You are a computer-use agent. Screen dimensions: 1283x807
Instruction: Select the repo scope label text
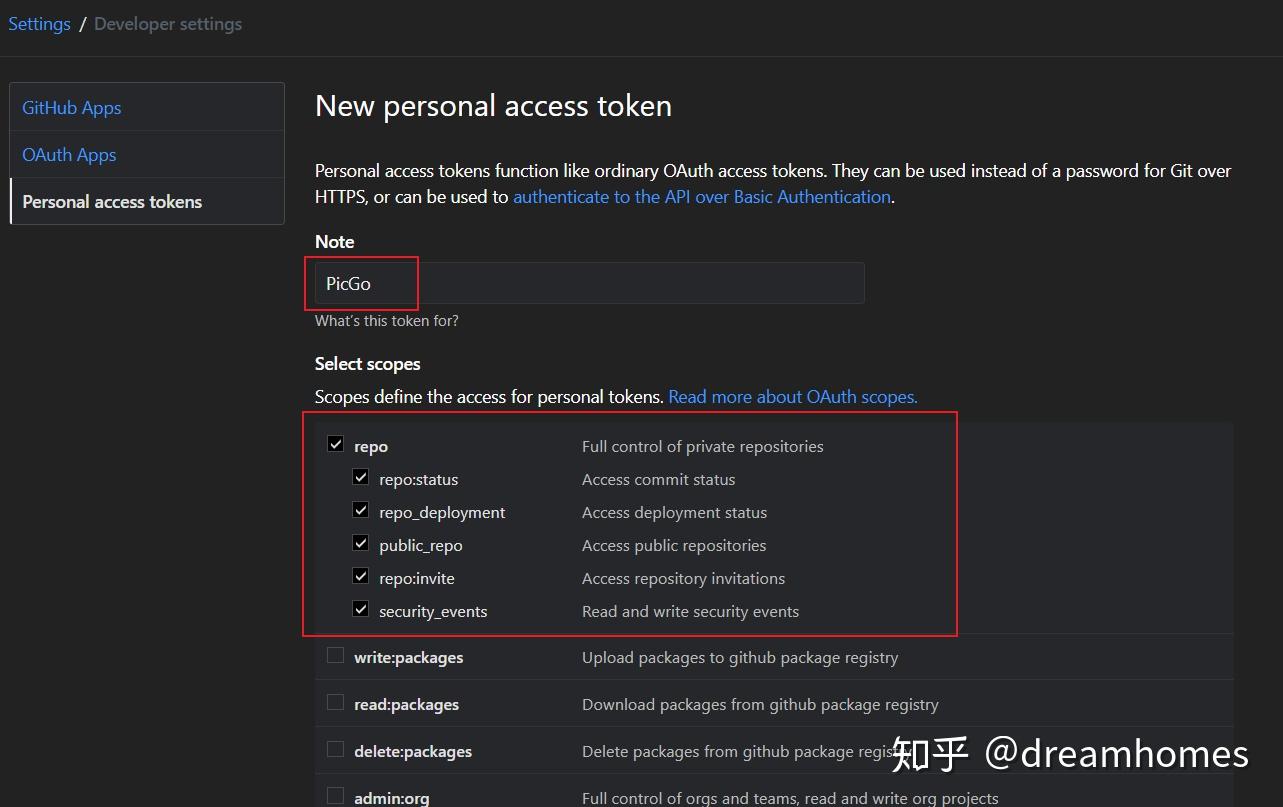point(372,446)
